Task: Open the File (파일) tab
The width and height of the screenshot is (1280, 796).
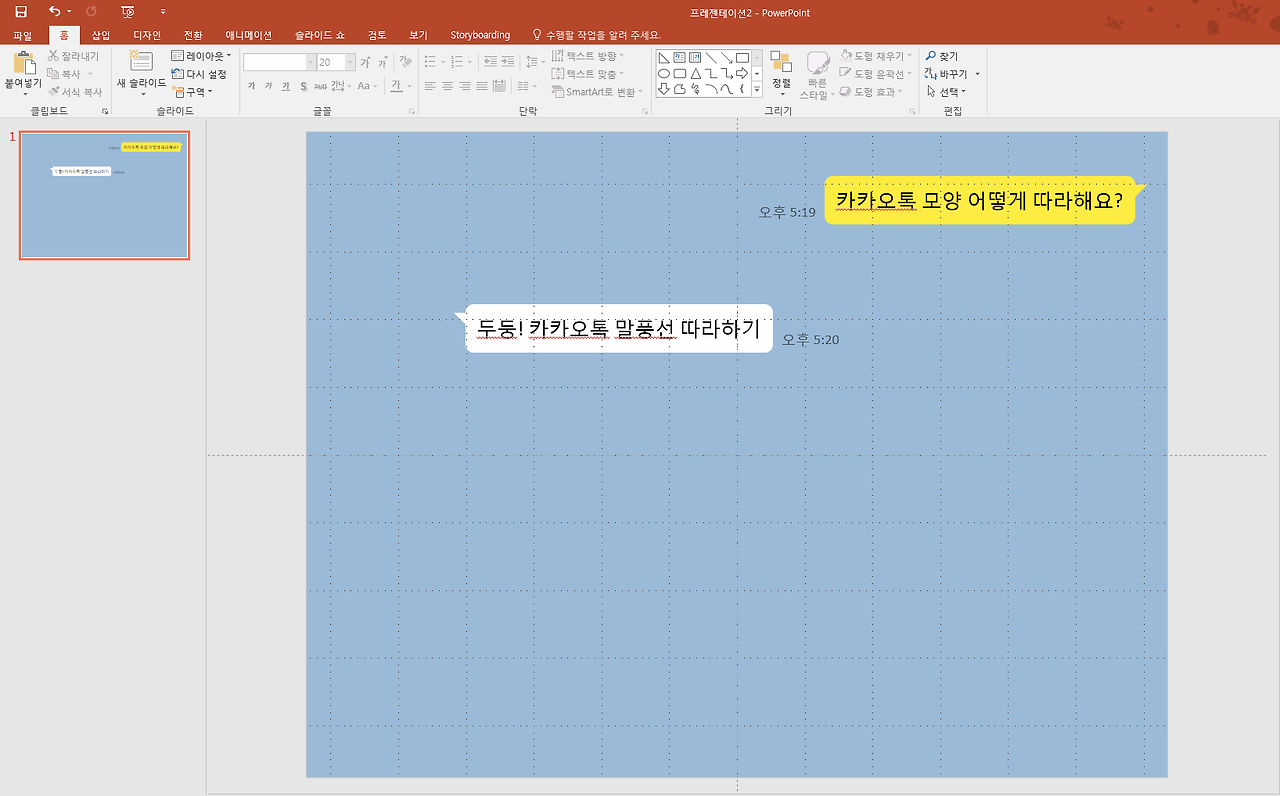Action: click(x=23, y=35)
